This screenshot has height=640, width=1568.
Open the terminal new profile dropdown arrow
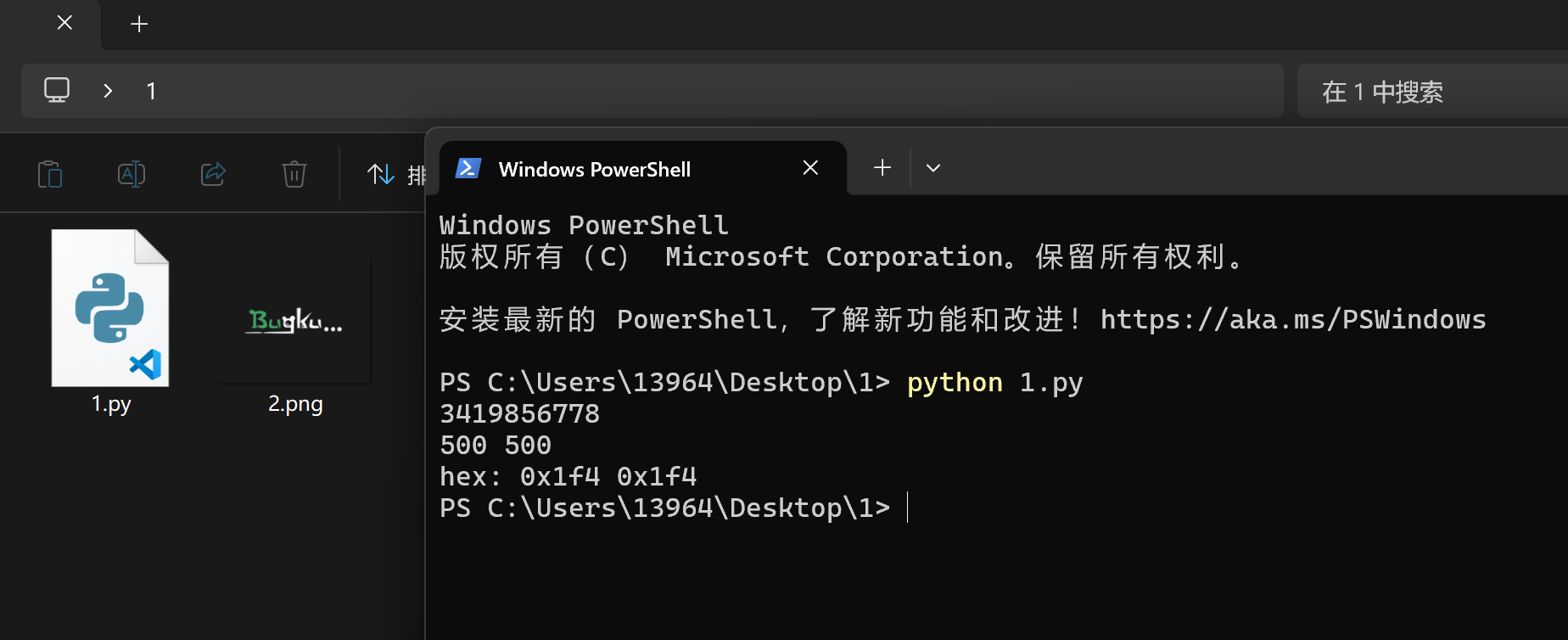point(933,168)
